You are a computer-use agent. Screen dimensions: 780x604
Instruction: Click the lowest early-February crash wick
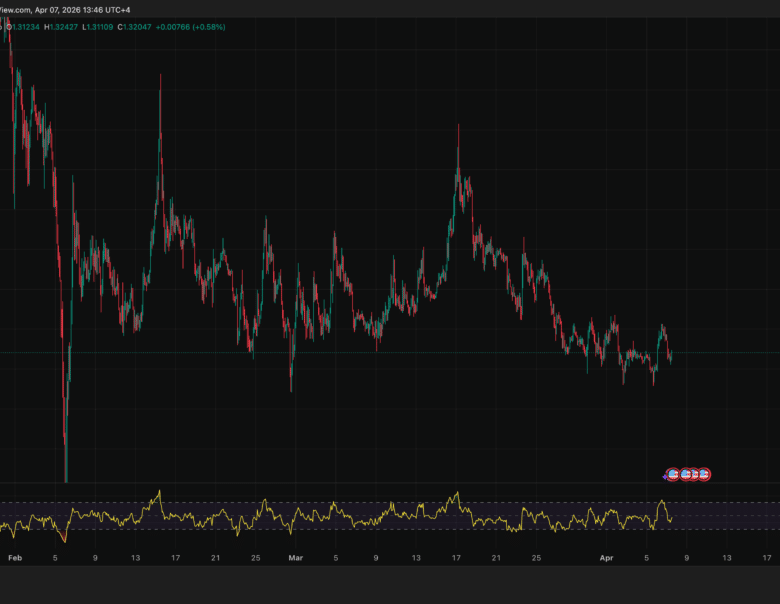click(65, 480)
